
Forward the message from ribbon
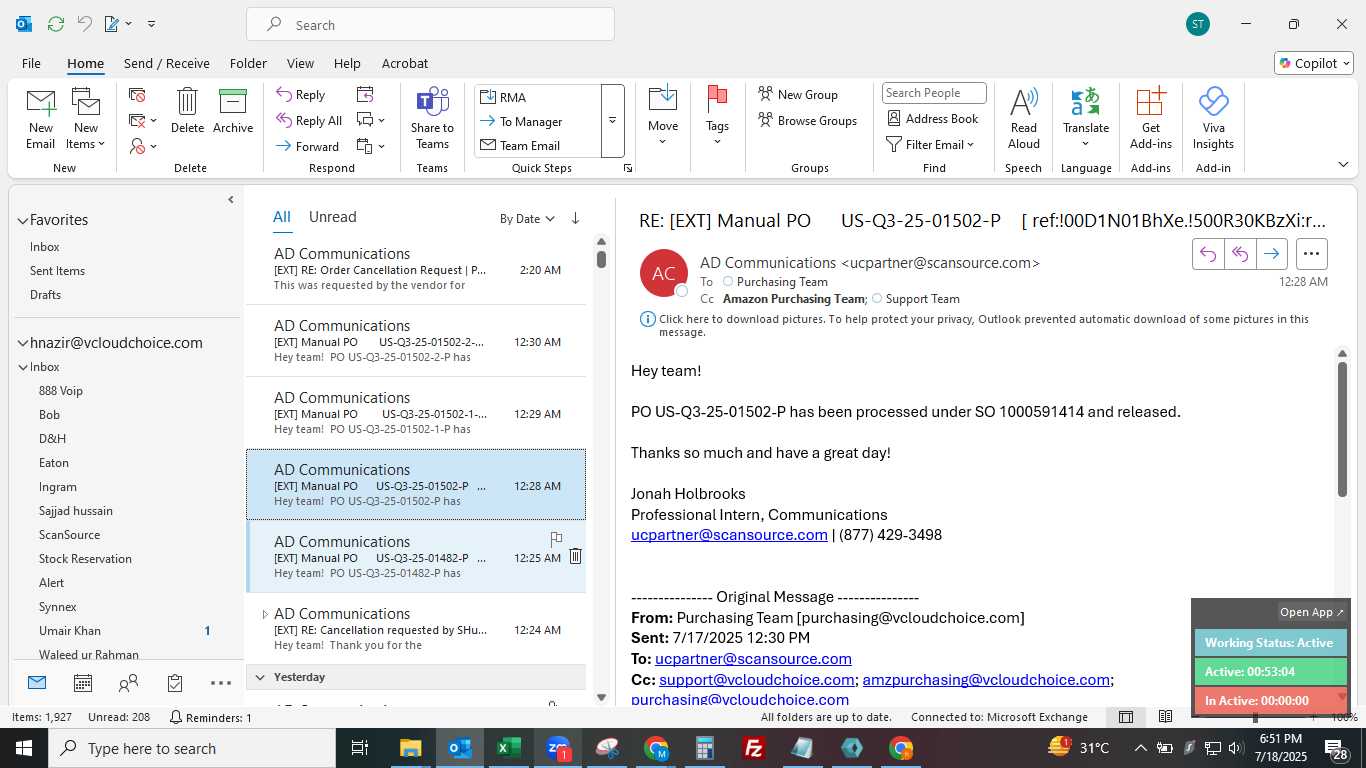point(308,146)
